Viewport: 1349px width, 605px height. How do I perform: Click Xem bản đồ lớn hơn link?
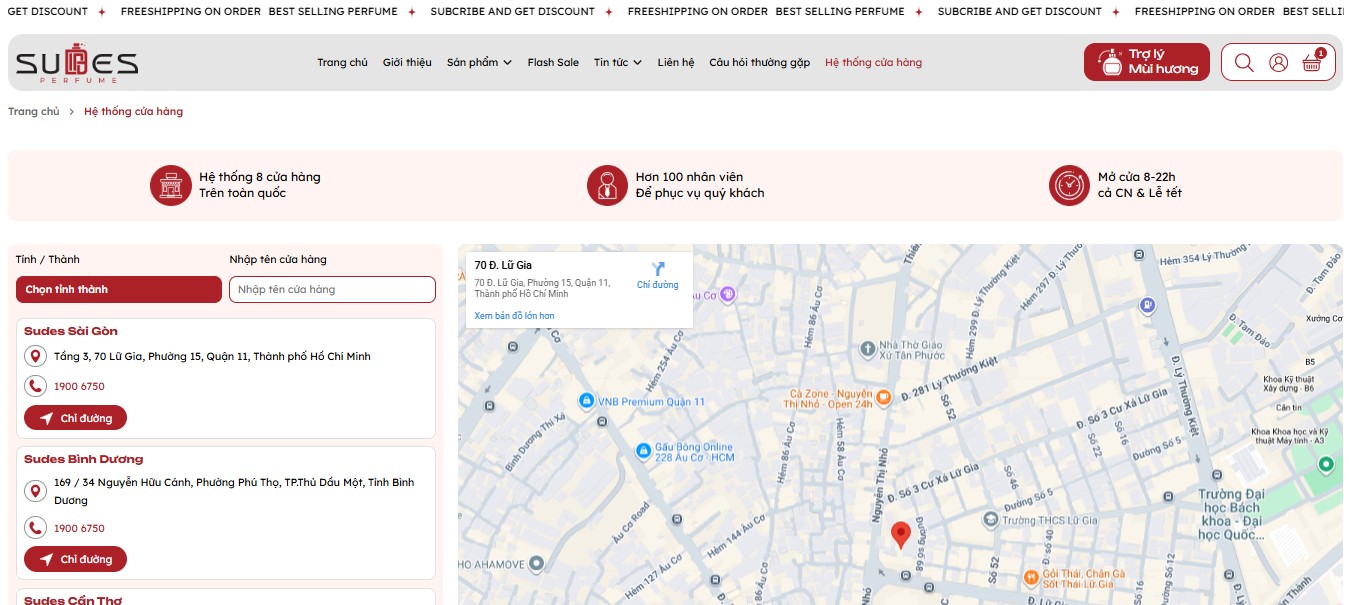(x=514, y=316)
